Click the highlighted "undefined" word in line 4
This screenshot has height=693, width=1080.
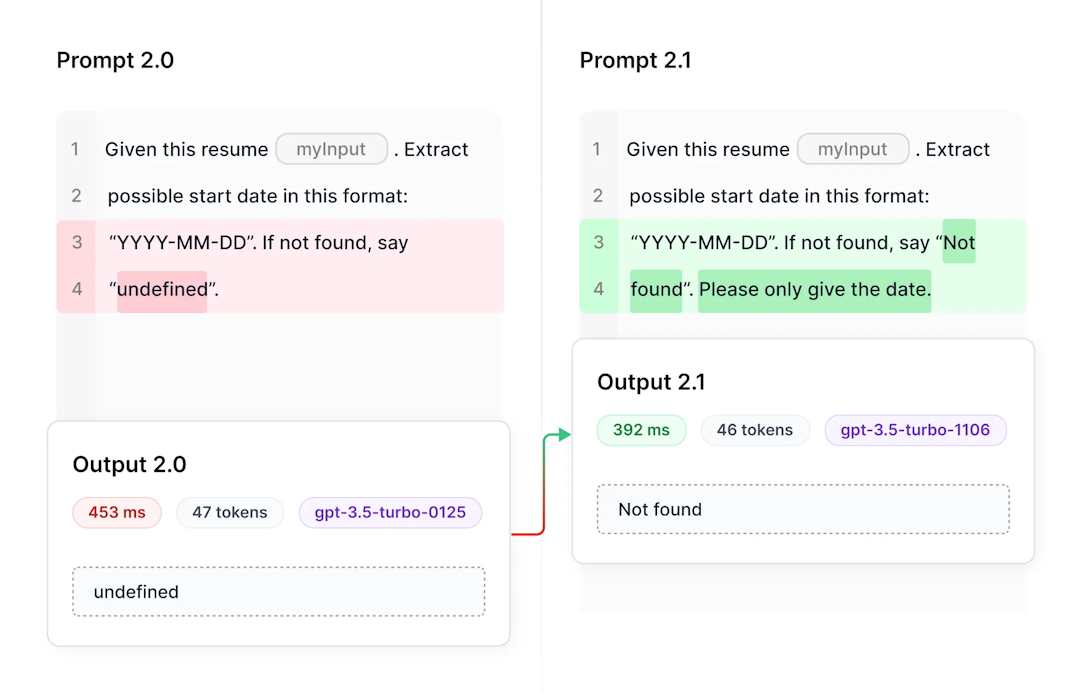162,290
